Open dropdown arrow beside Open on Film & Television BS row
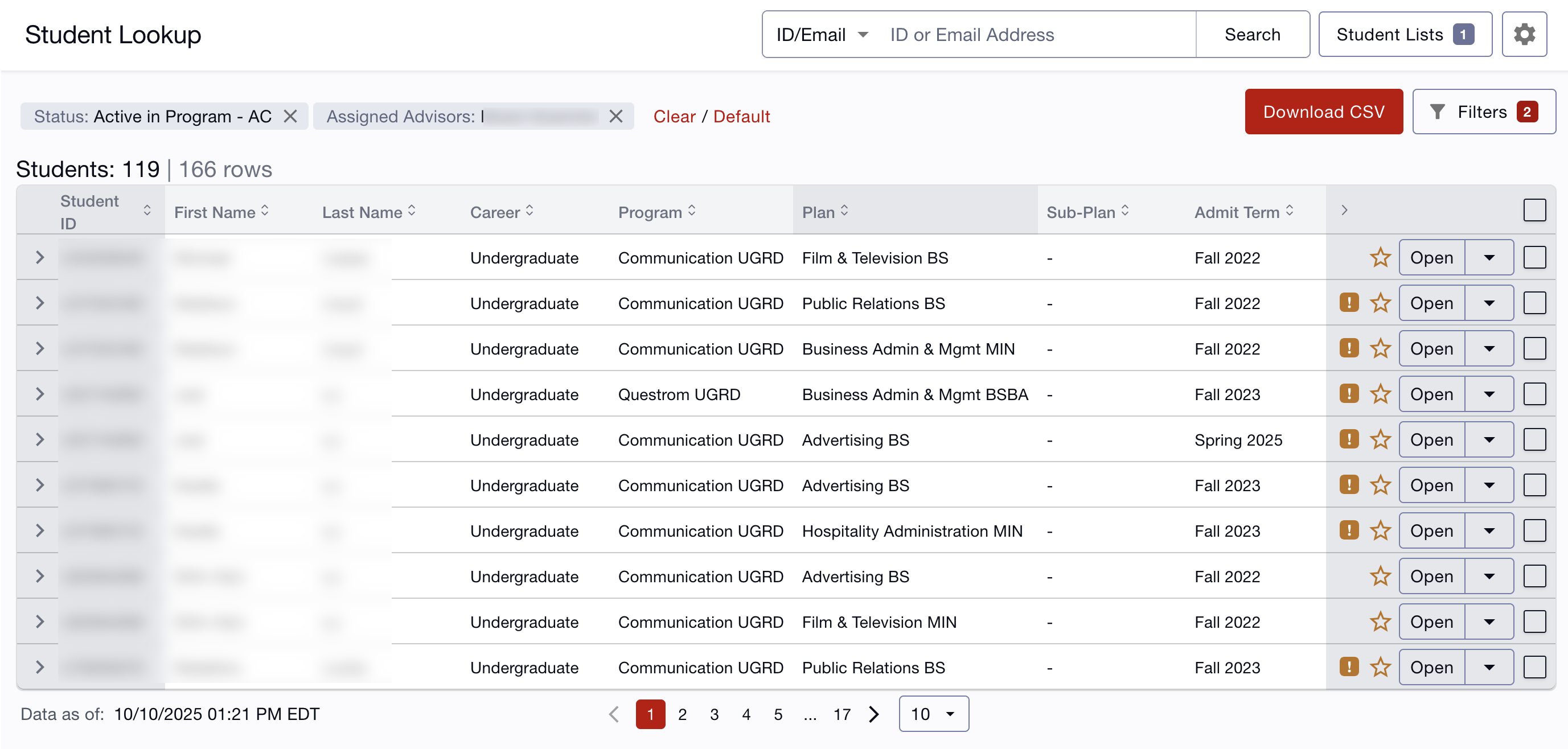This screenshot has height=749, width=1568. (x=1489, y=257)
